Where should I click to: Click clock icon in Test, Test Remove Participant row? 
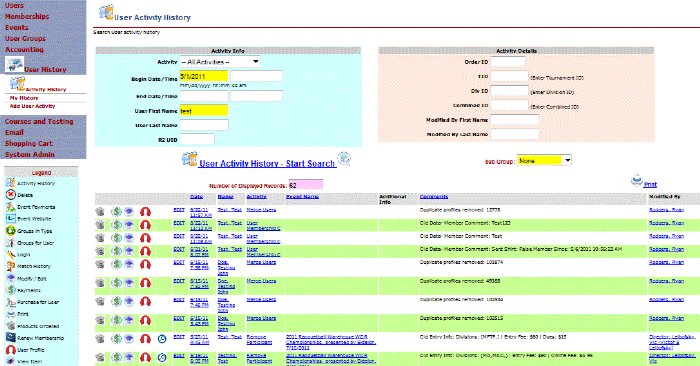(x=162, y=339)
